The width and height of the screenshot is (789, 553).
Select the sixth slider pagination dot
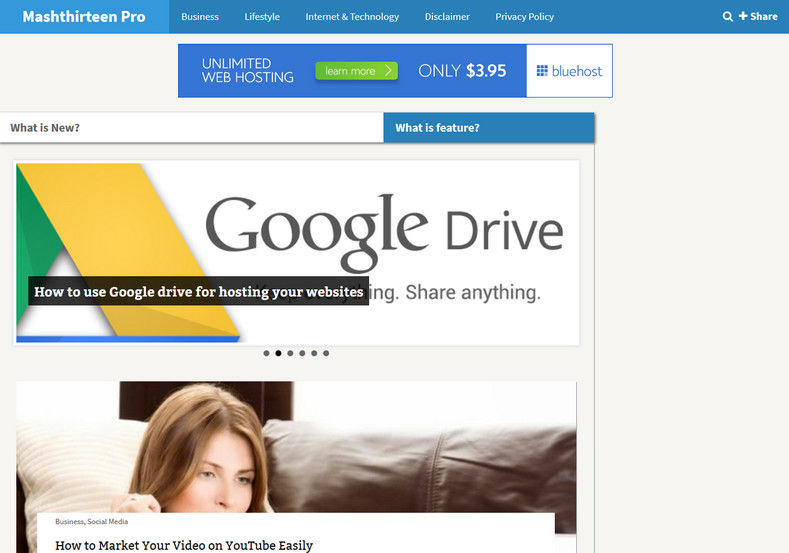tap(326, 353)
